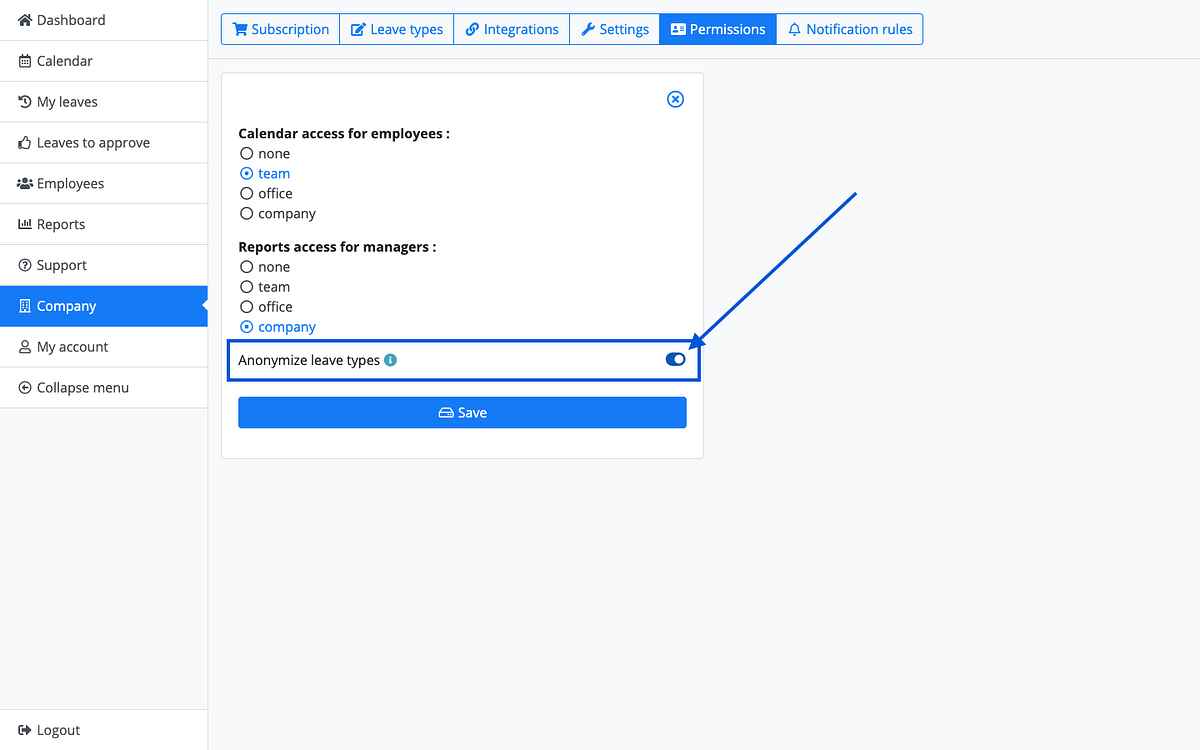Click the Employees group icon
This screenshot has height=750, width=1200.
click(x=25, y=184)
